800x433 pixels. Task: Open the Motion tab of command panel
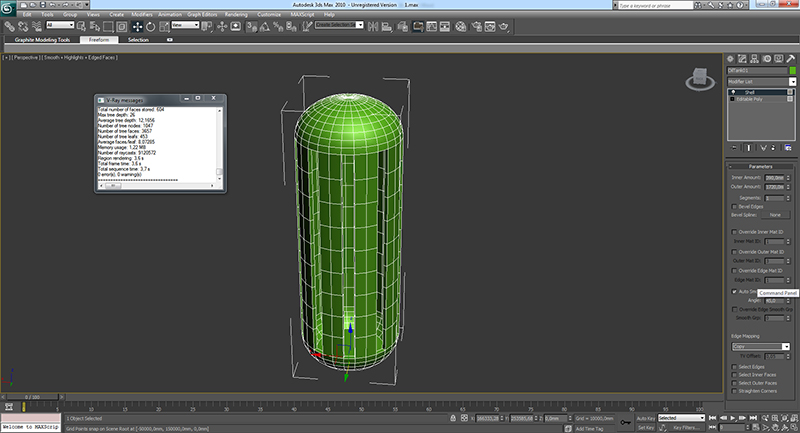(766, 59)
